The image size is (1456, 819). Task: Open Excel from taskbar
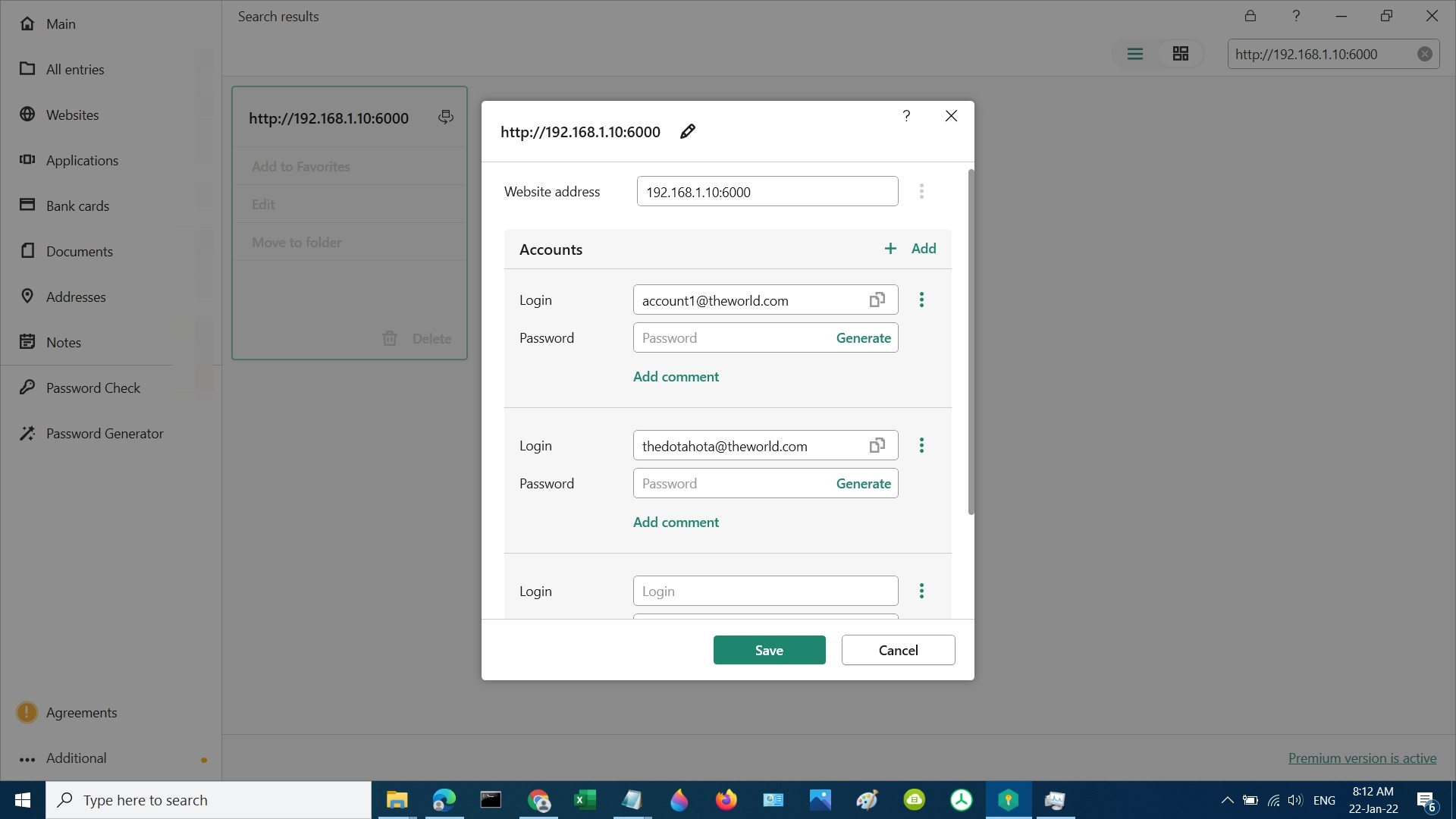point(585,800)
